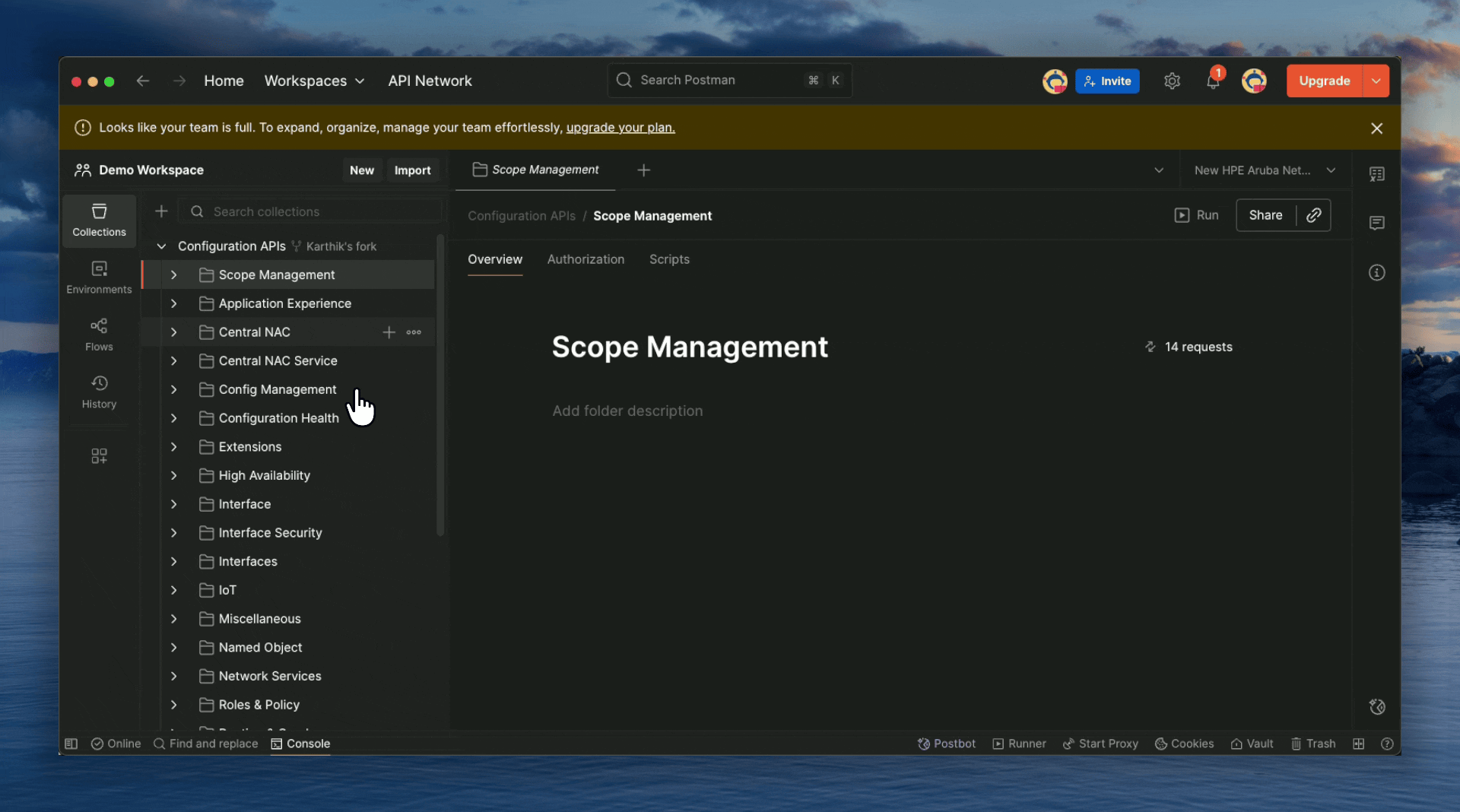The image size is (1460, 812).
Task: Open the Postbot assistant icon in right sidebar
Action: click(1376, 707)
